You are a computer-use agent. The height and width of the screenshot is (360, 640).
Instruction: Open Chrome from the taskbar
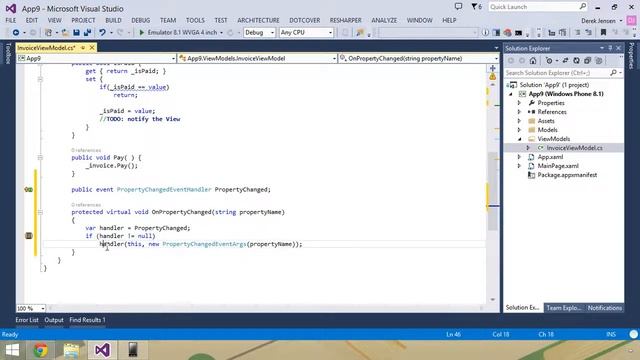click(x=40, y=350)
